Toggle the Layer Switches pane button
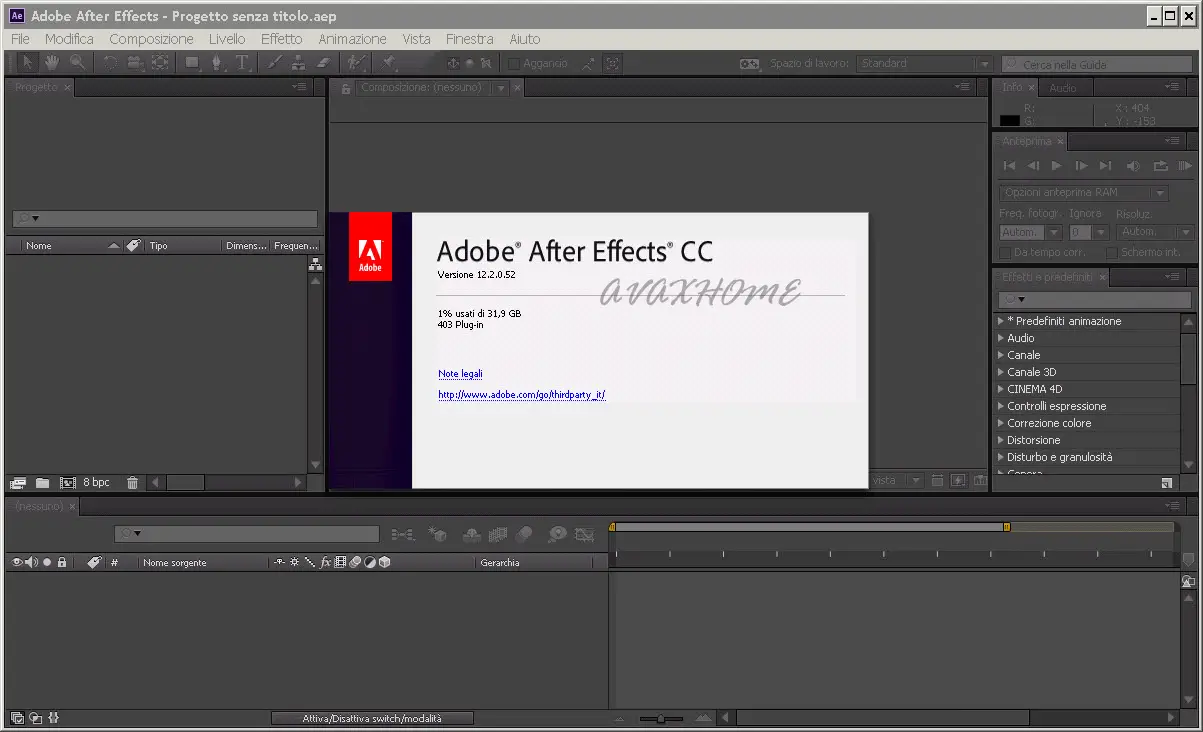 click(x=17, y=718)
